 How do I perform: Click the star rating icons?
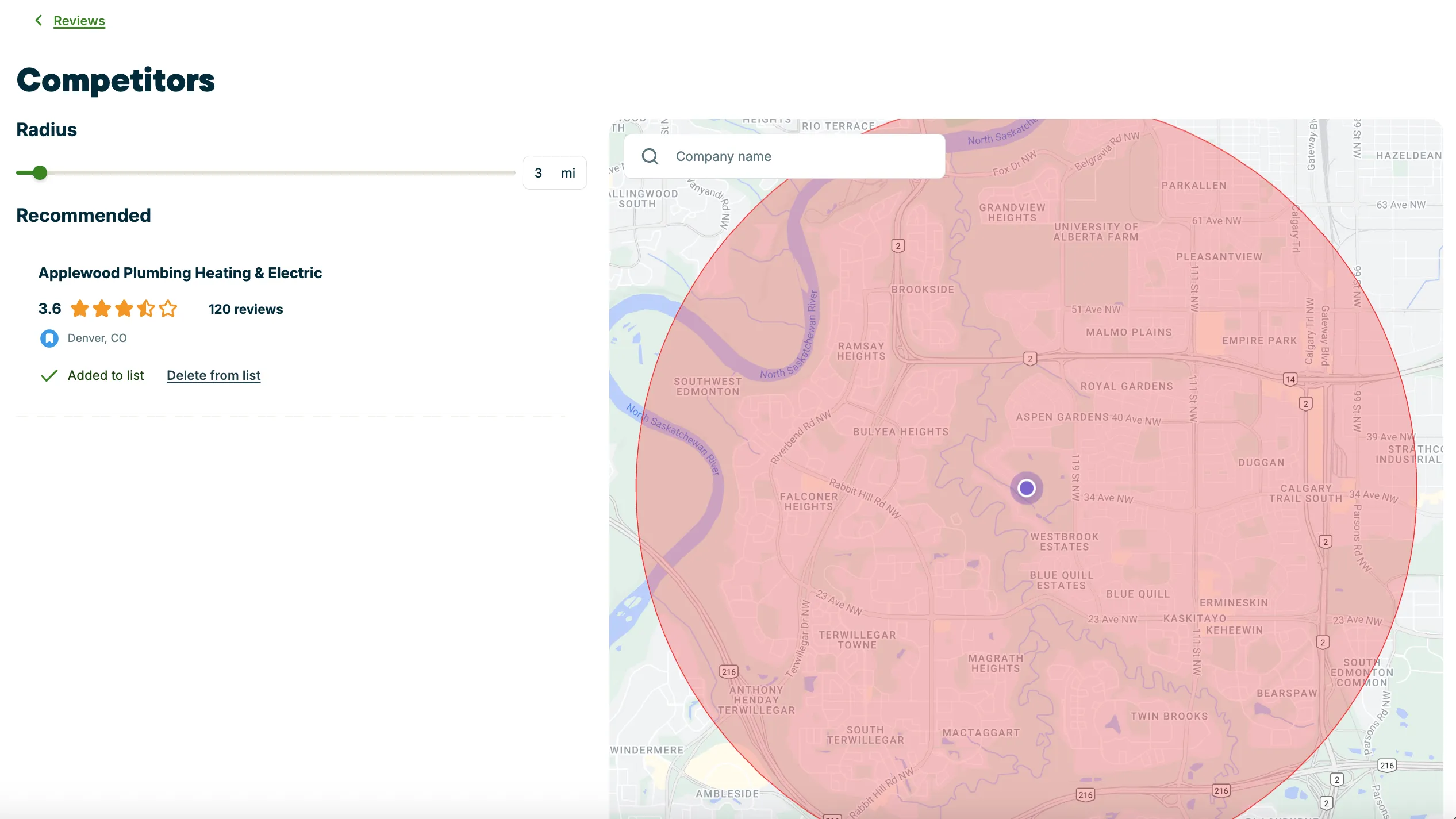pyautogui.click(x=124, y=309)
